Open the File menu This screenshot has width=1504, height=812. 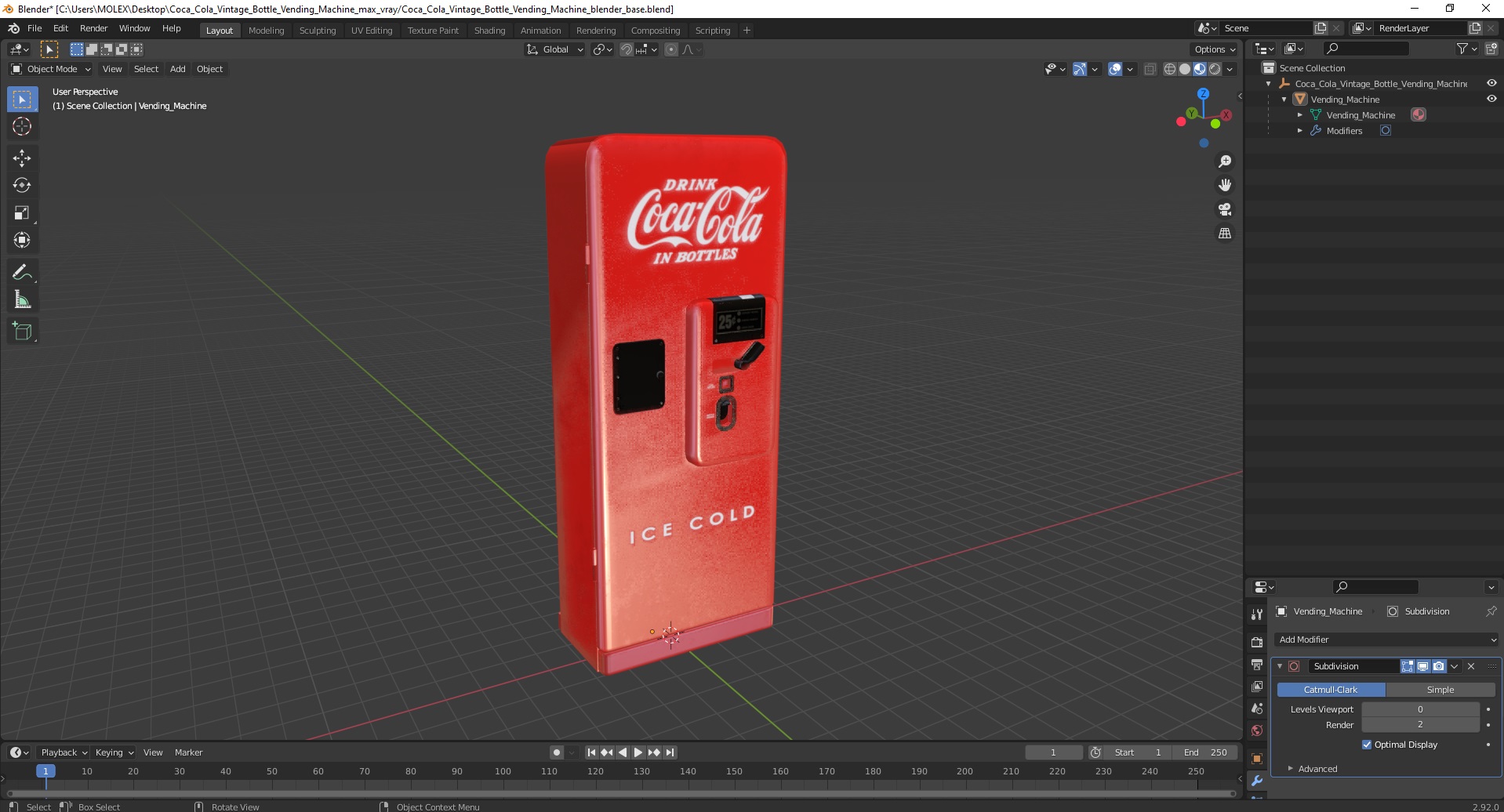click(35, 28)
